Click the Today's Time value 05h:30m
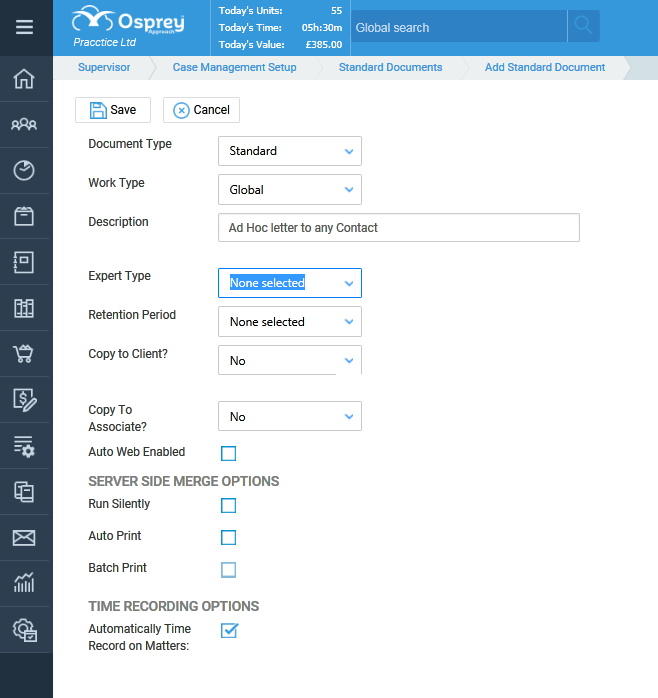Image resolution: width=658 pixels, height=698 pixels. pos(322,28)
